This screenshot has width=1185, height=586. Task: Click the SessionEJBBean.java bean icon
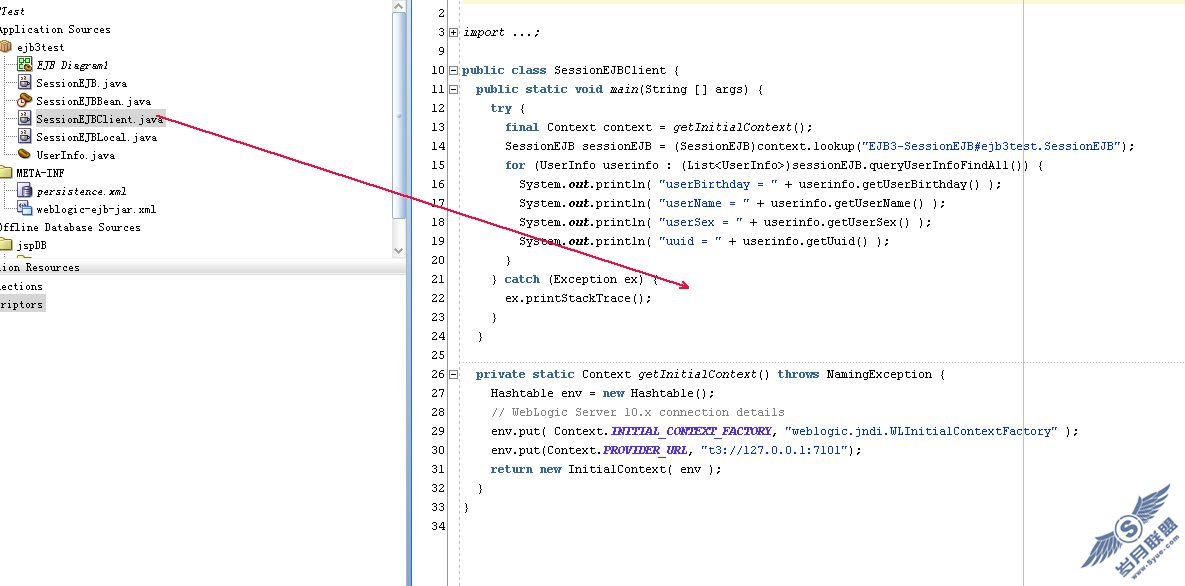pos(24,101)
